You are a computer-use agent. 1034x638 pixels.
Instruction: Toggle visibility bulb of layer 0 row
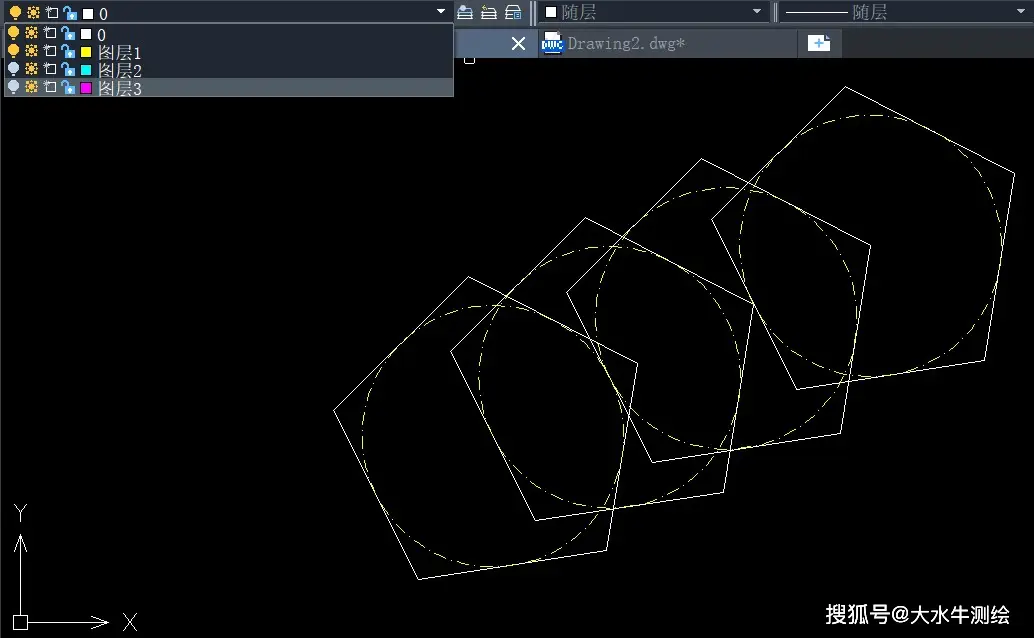(13, 33)
